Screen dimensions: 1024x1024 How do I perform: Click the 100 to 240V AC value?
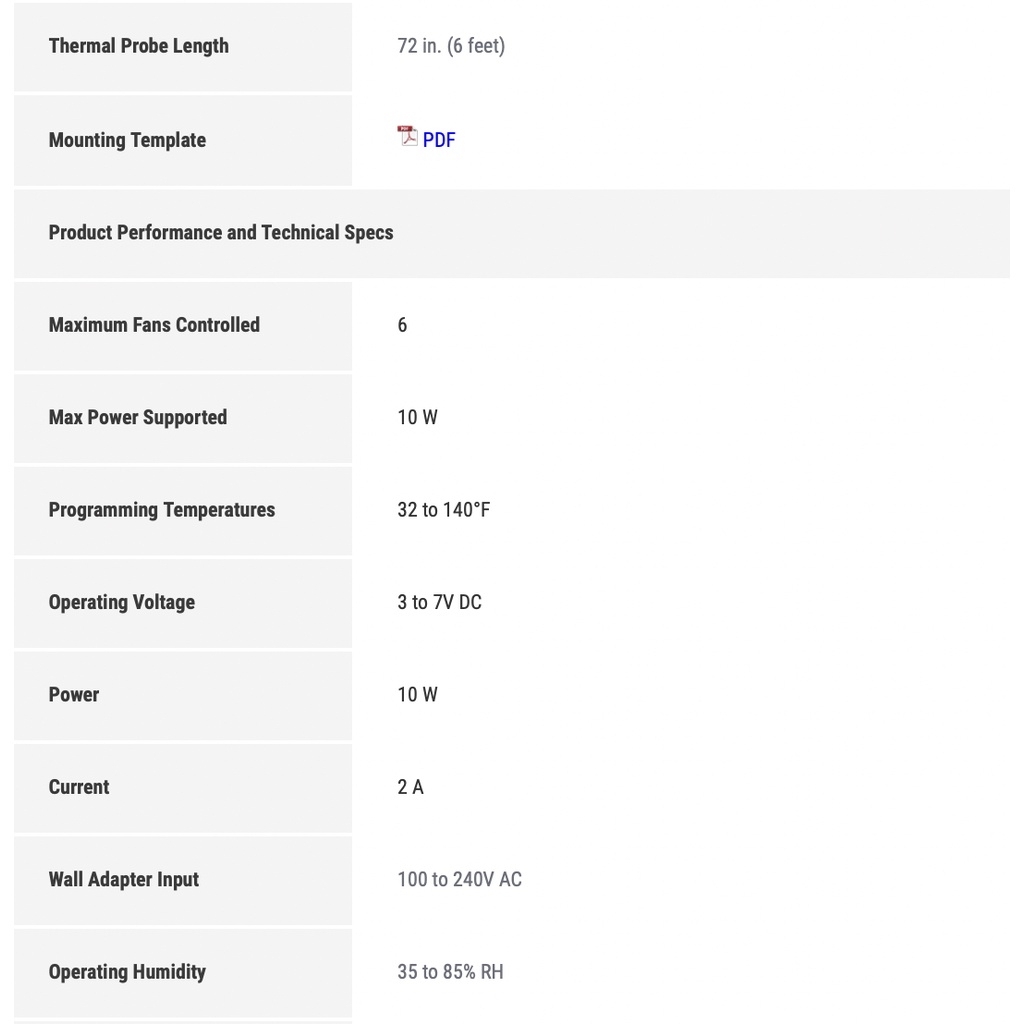(459, 880)
